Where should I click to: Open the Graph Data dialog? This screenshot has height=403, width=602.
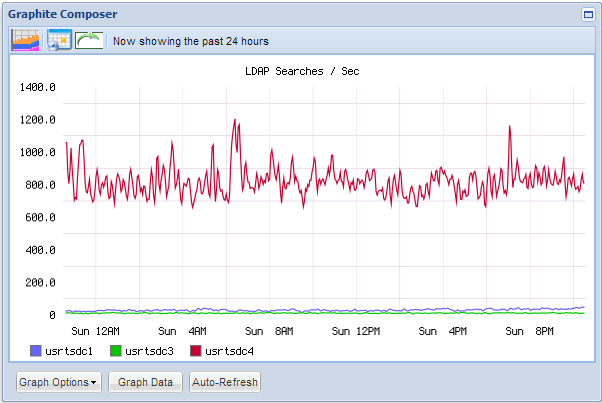click(145, 382)
